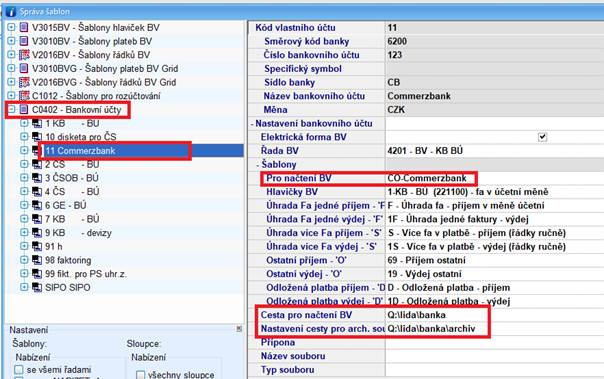Click the Cesta pro načtení BV path field

[x=494, y=315]
